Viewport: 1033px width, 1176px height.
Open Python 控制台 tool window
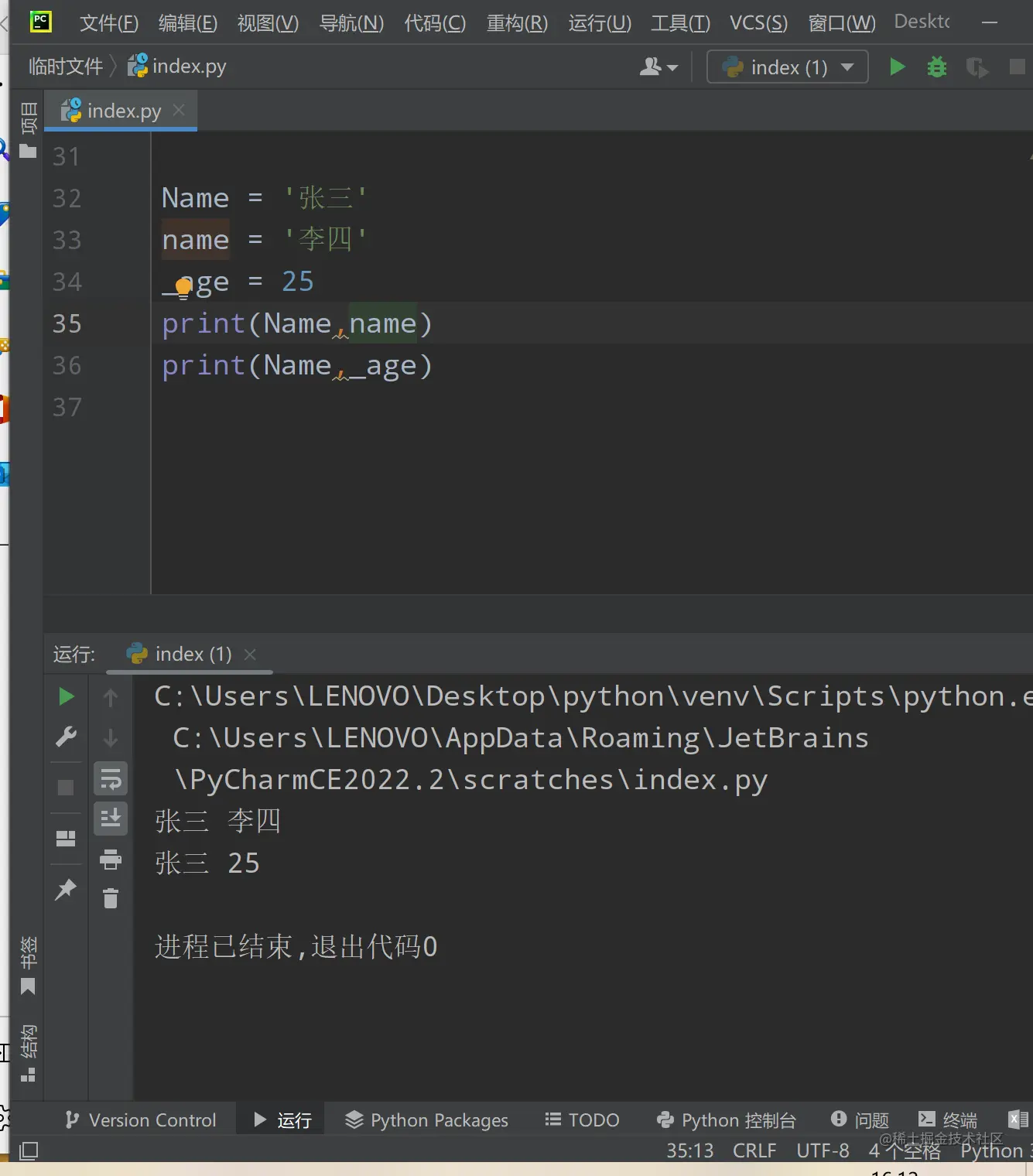[727, 1120]
